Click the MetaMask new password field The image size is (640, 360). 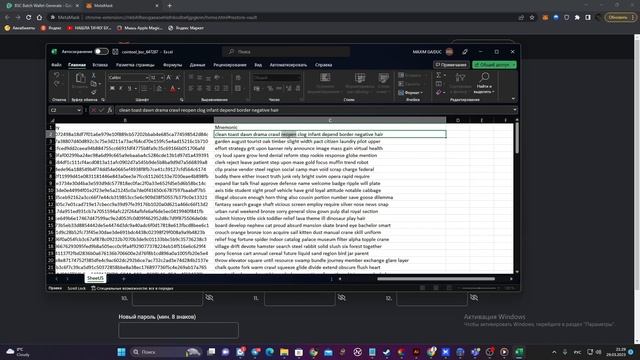(178, 330)
